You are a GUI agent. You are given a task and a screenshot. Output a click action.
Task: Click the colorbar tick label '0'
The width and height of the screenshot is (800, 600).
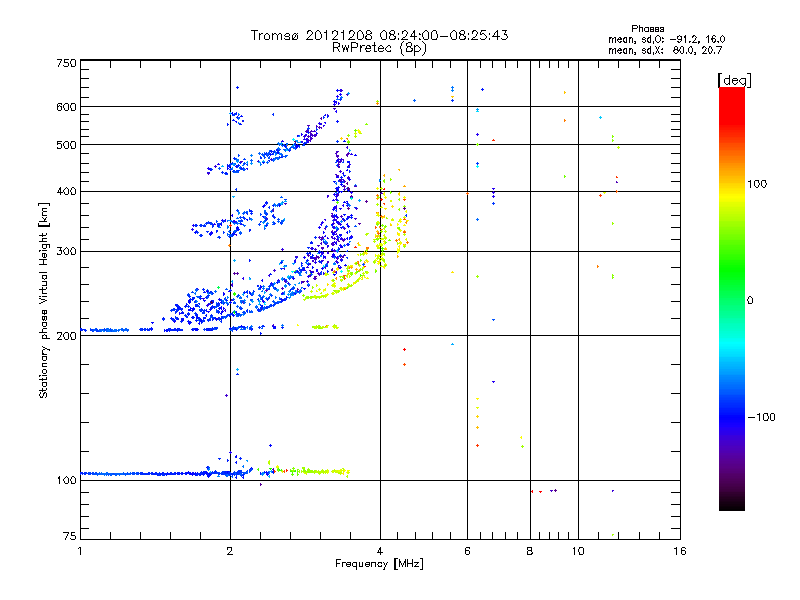point(749,301)
